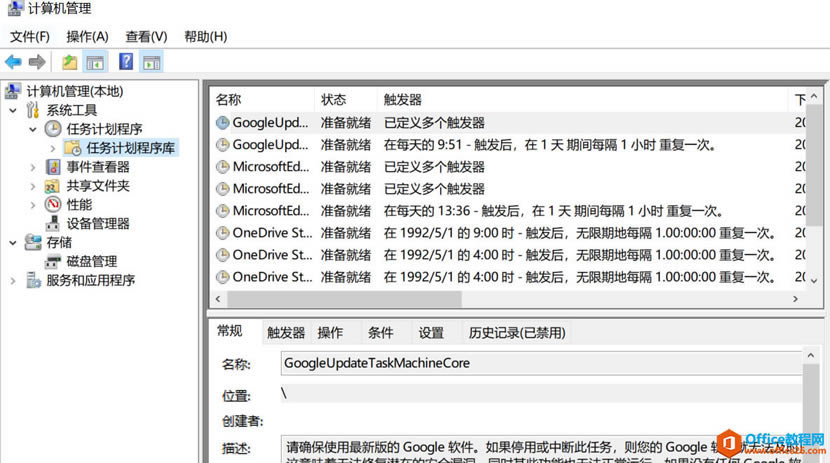Click clock icon of 13:36 MicrosoftEd task
This screenshot has width=830, height=463.
222,211
